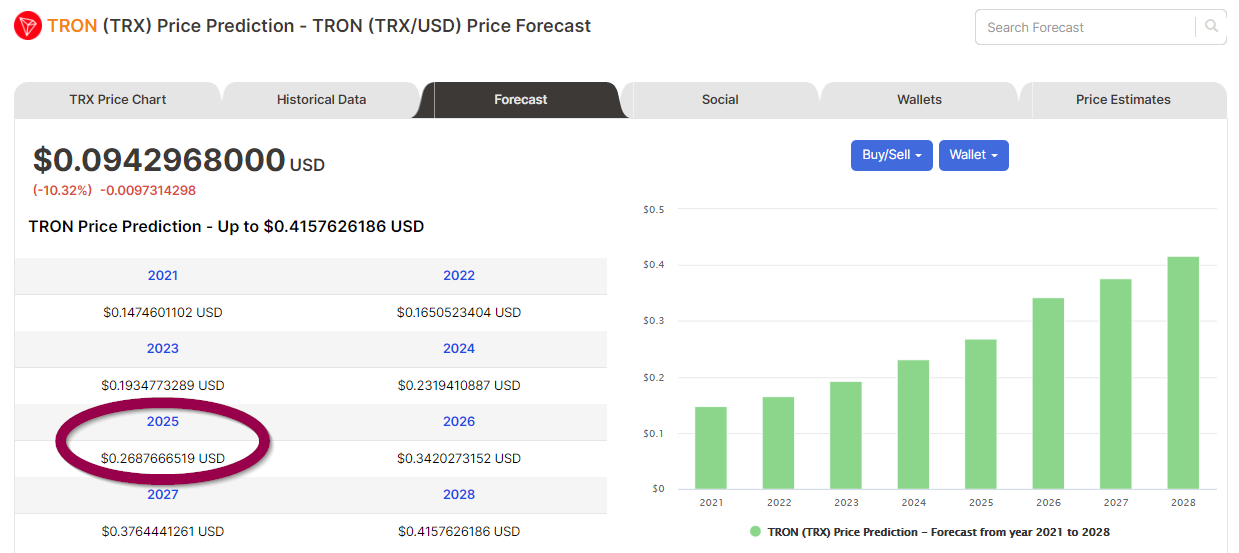Open the TRX Price Chart tab
Screen dimensions: 1239x553
(x=118, y=100)
